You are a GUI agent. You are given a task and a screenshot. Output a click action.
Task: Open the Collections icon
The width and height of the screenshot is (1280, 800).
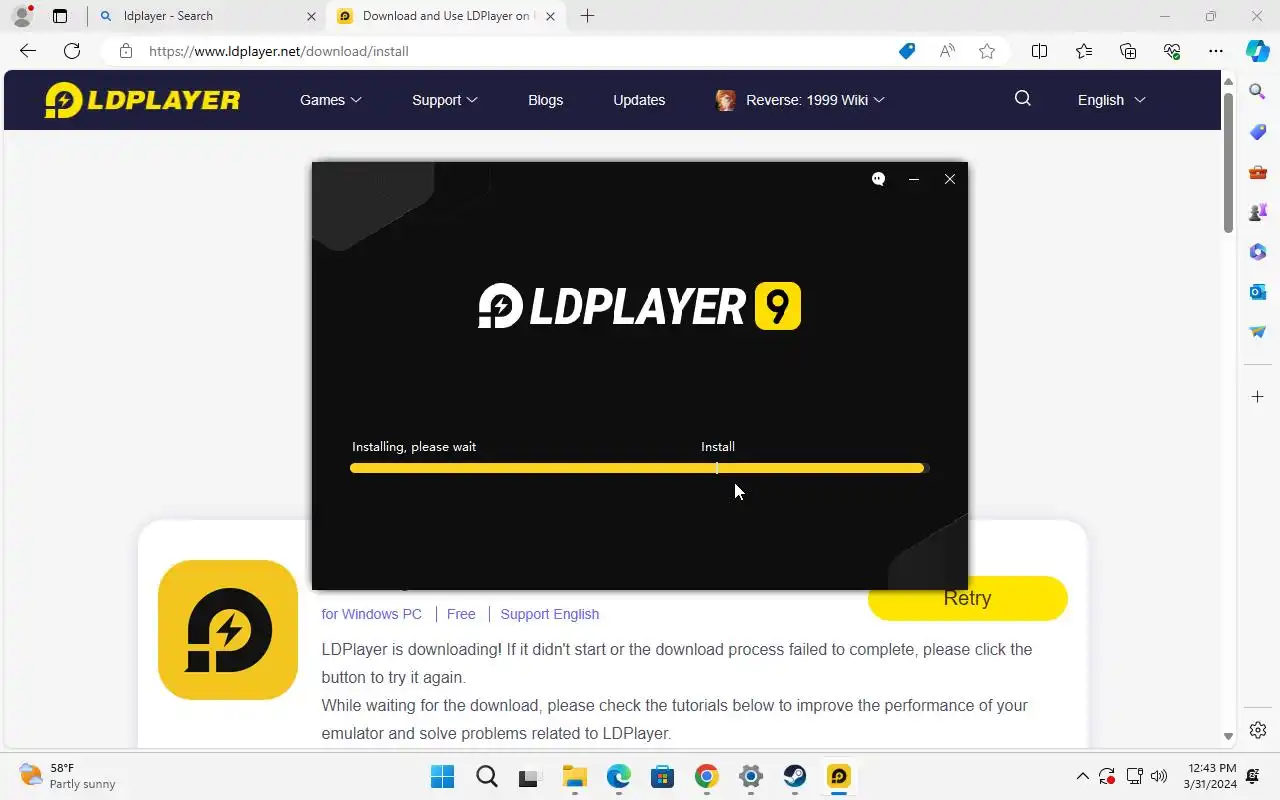[x=1128, y=51]
